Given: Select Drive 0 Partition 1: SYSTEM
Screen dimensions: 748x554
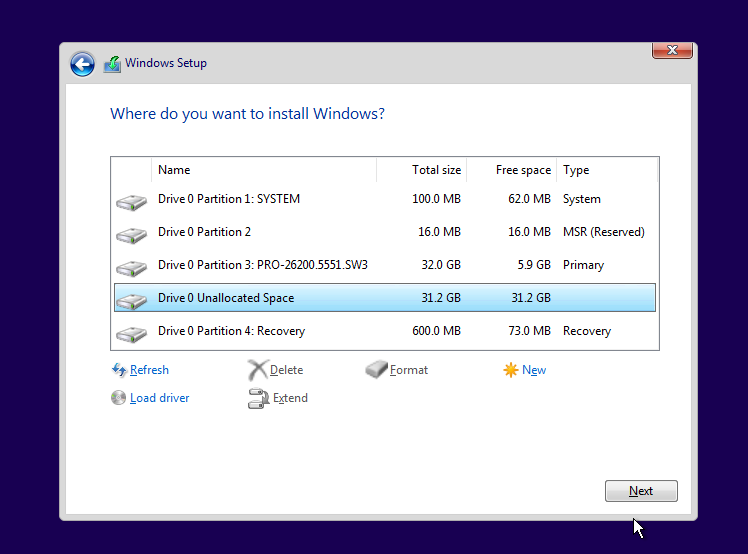Looking at the screenshot, I should pos(385,199).
